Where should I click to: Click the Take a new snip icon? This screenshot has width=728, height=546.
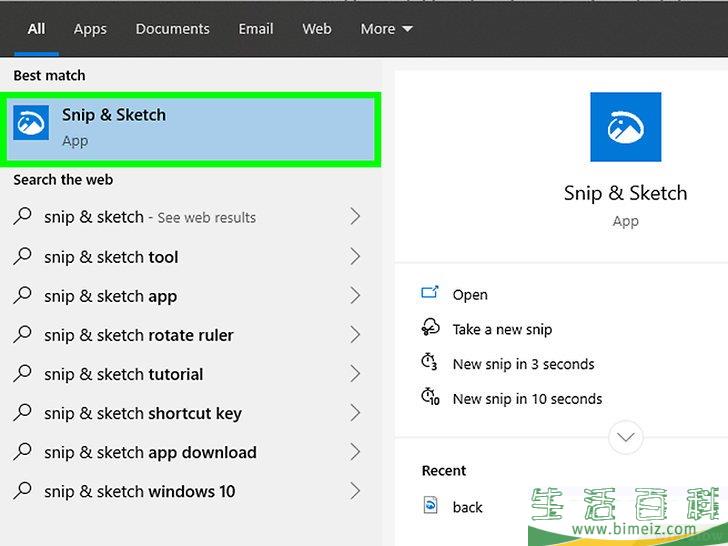click(430, 329)
